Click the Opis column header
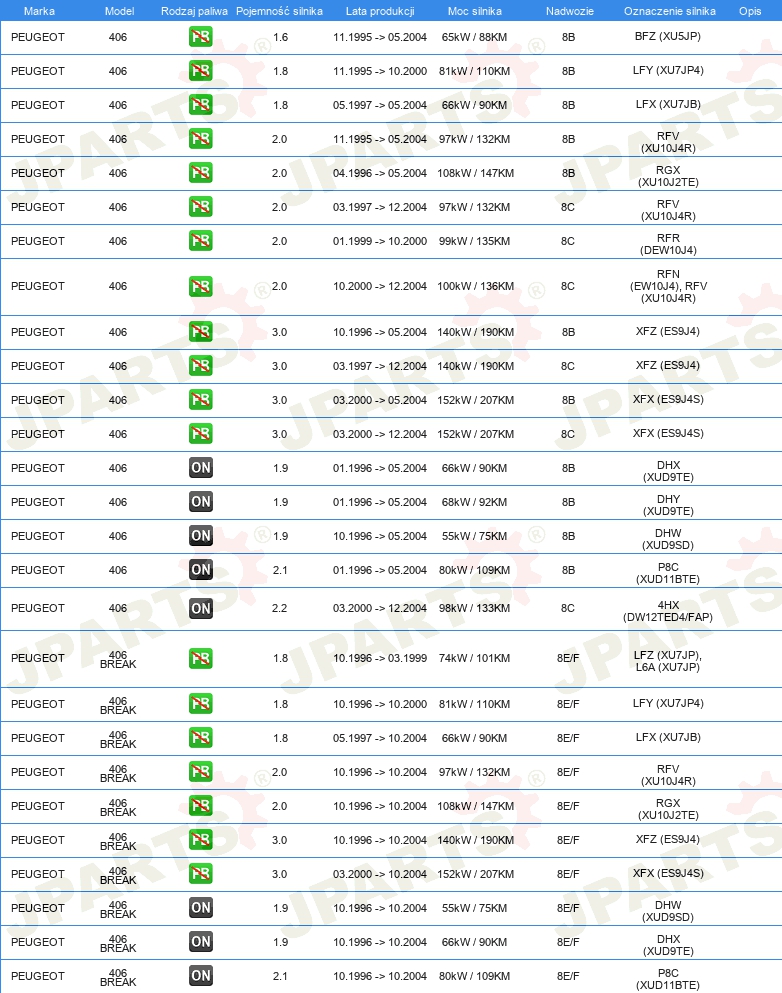Screen dimensions: 782x993 pos(750,11)
